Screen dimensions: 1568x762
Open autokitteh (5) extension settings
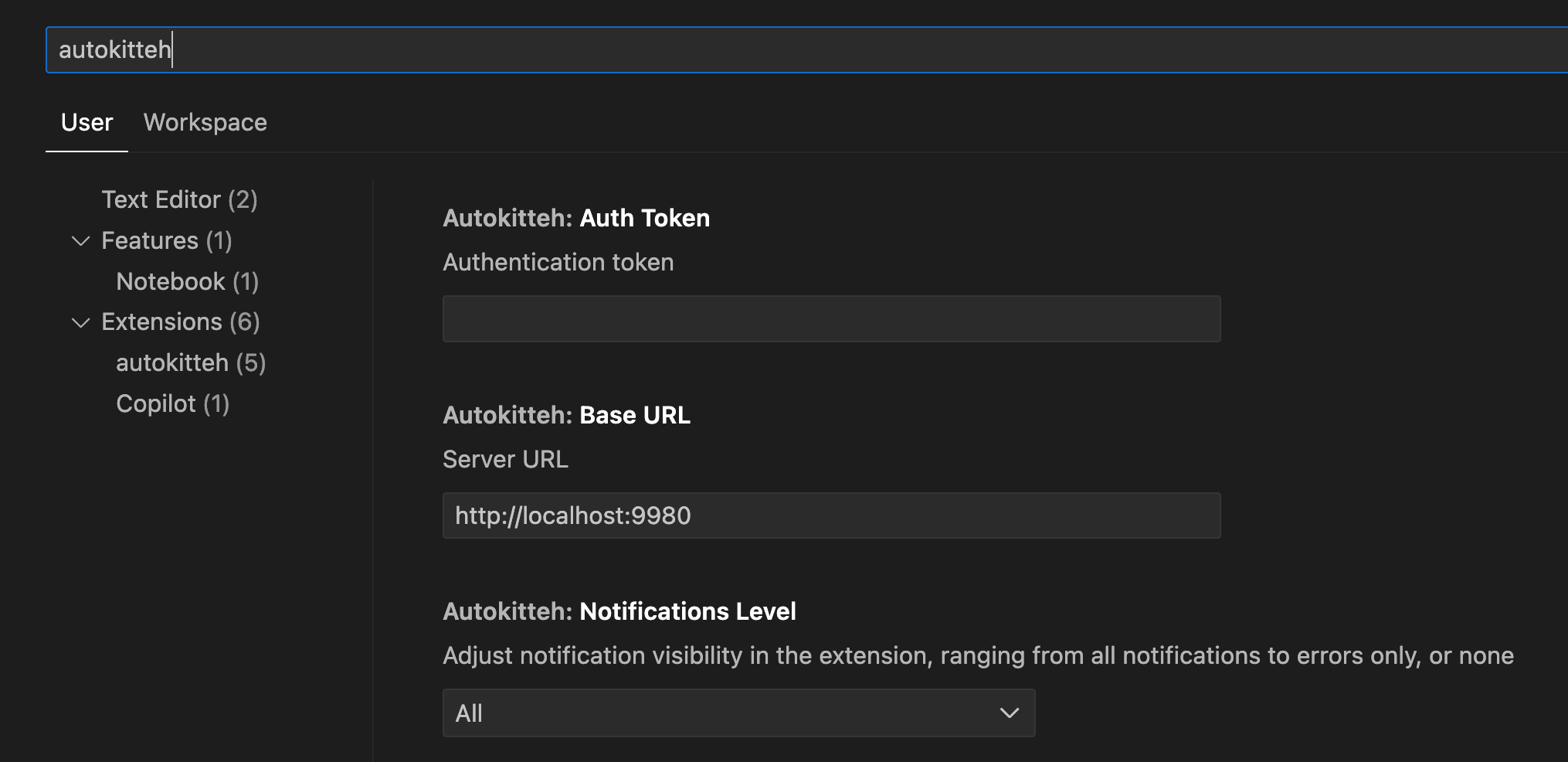click(191, 363)
